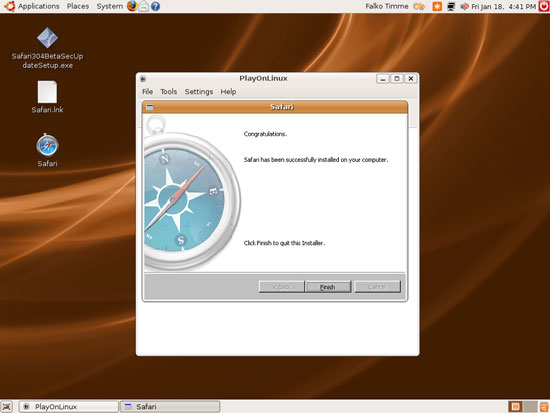Click the date and time clock in panel

tap(504, 6)
